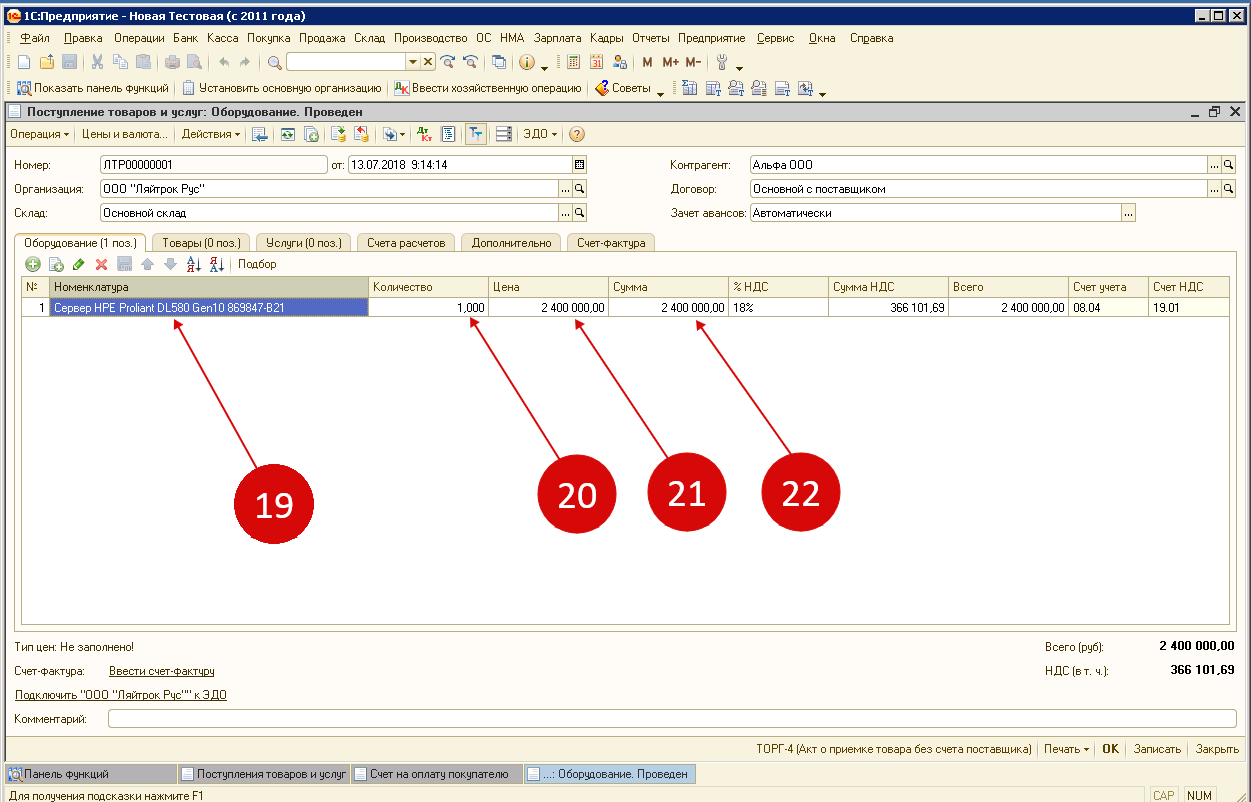Click the Комментарий input field

(671, 719)
